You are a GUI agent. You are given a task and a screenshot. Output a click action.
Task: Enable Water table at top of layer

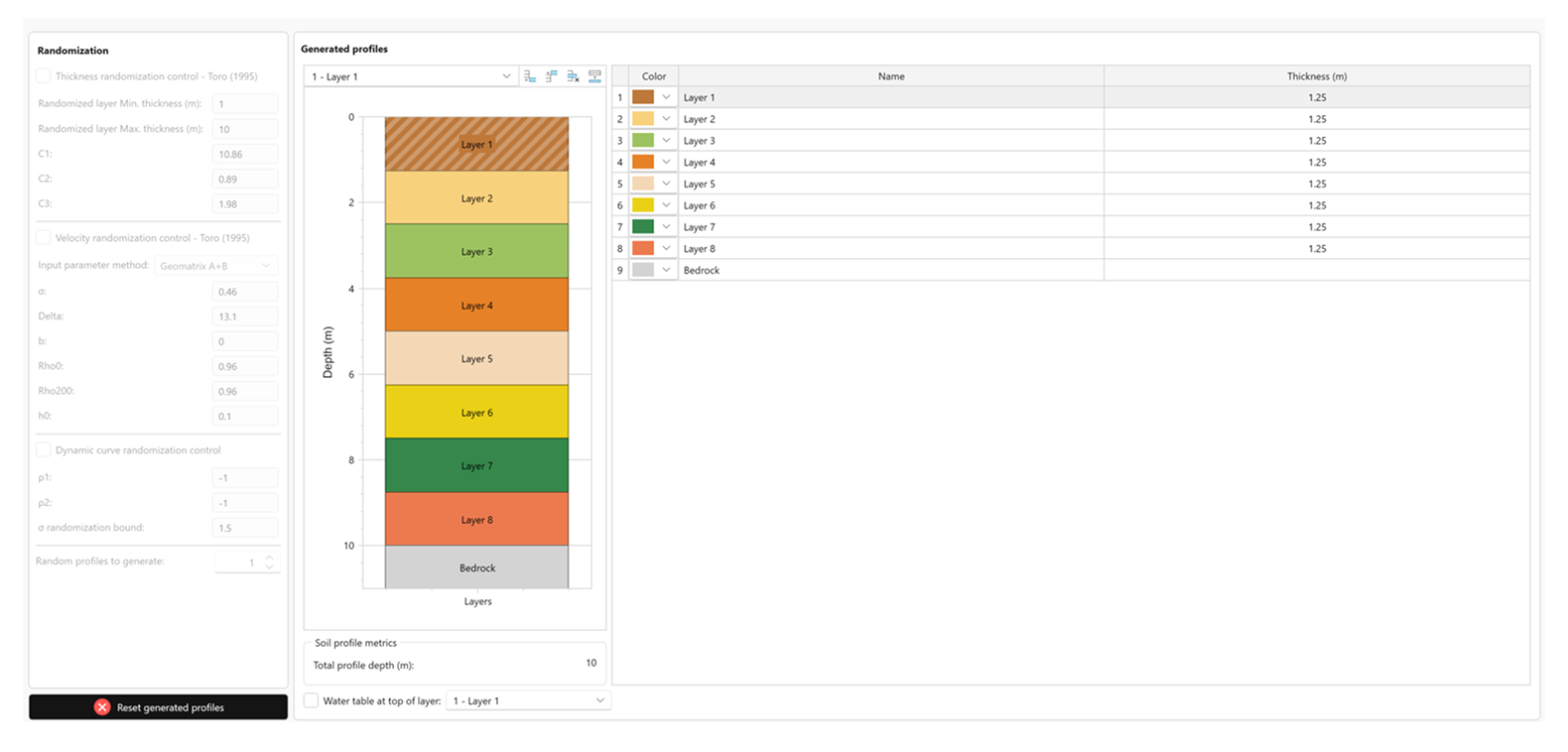pos(312,700)
